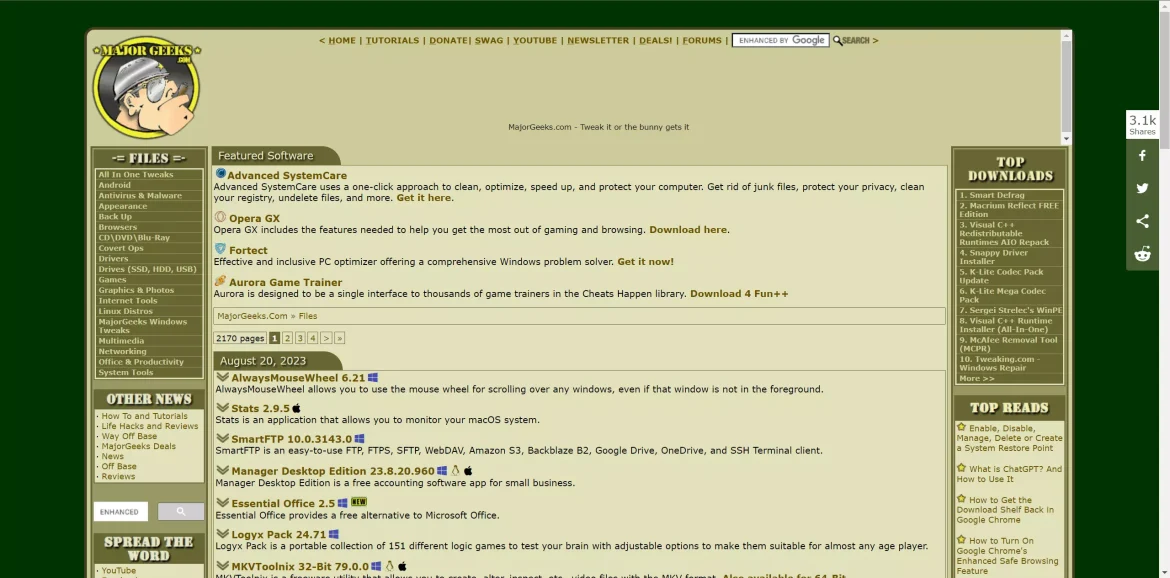
Task: Click Apple icon next to Stats 2.9.5
Action: click(x=296, y=408)
